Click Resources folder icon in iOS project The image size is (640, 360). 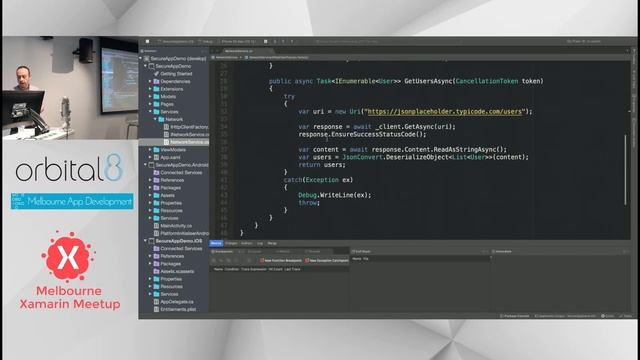(x=156, y=287)
